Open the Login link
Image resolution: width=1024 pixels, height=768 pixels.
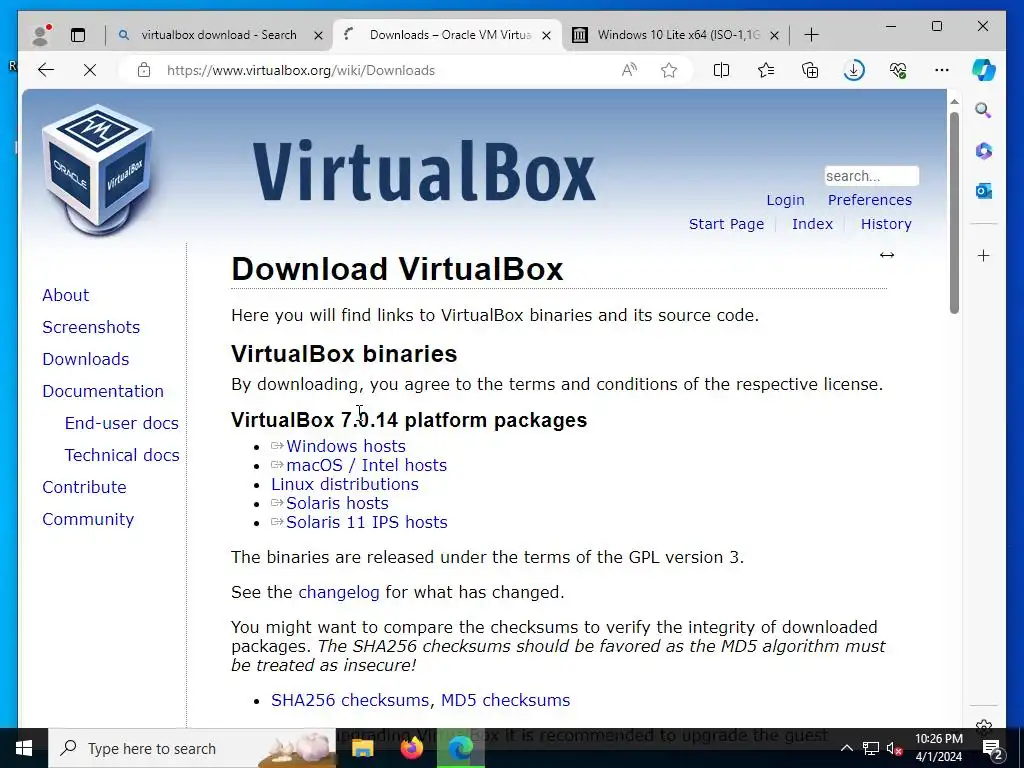click(785, 200)
